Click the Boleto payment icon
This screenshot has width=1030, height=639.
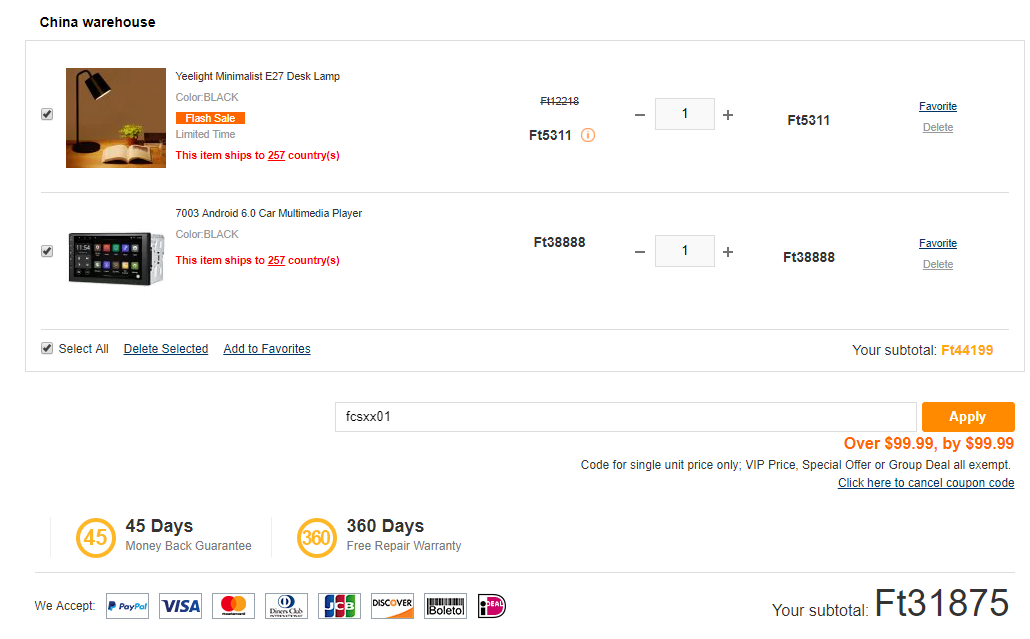pyautogui.click(x=445, y=606)
